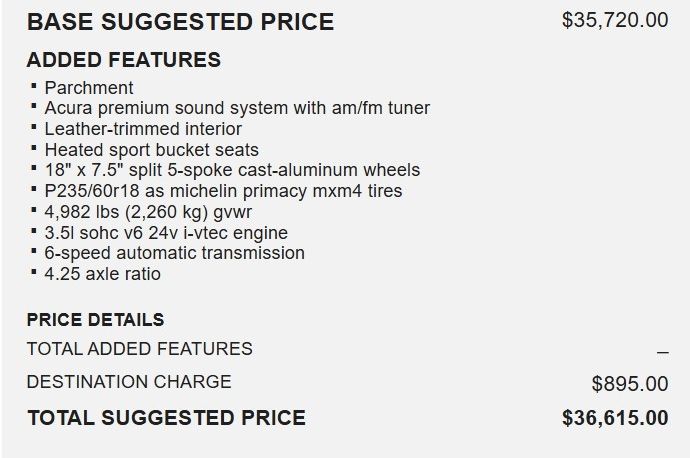This screenshot has width=690, height=458.
Task: Click the Added Features heading
Action: tap(124, 60)
